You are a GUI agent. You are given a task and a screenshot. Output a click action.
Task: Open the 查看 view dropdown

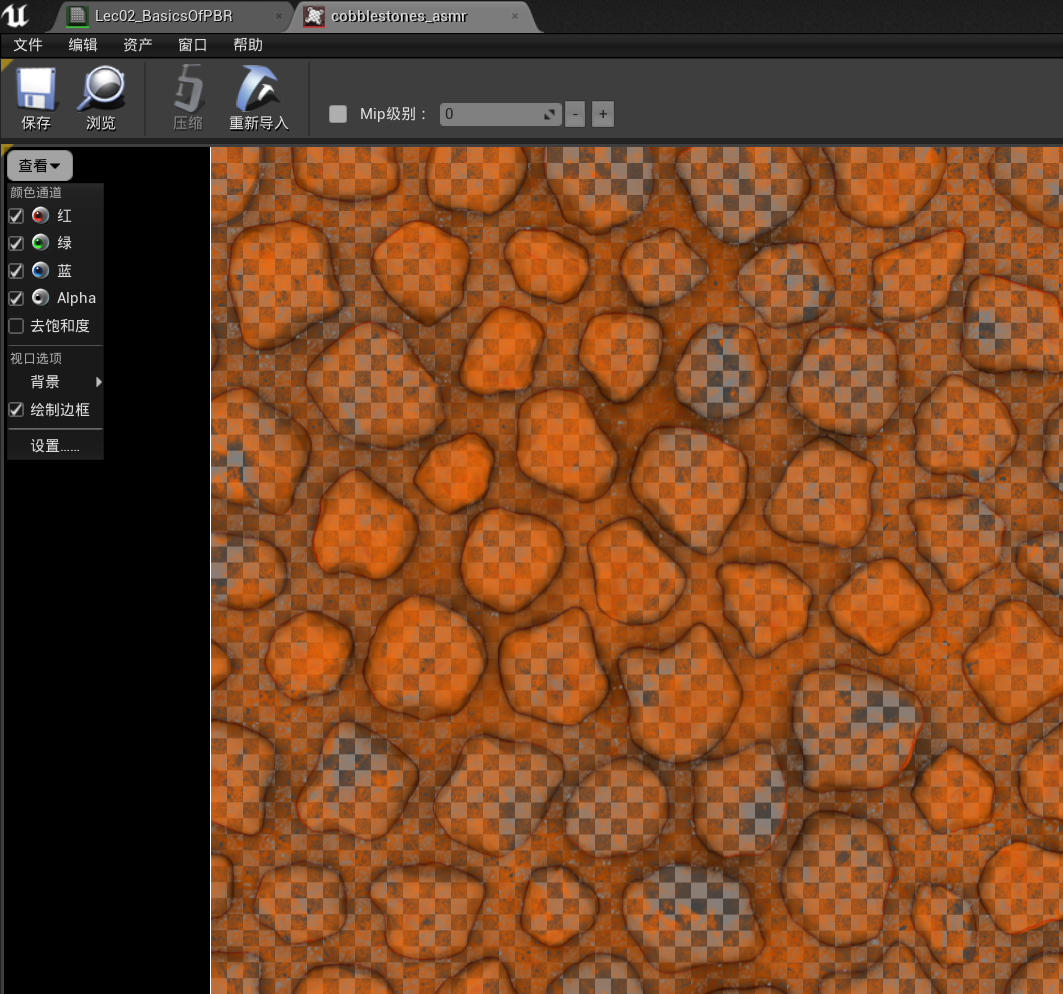pos(39,165)
